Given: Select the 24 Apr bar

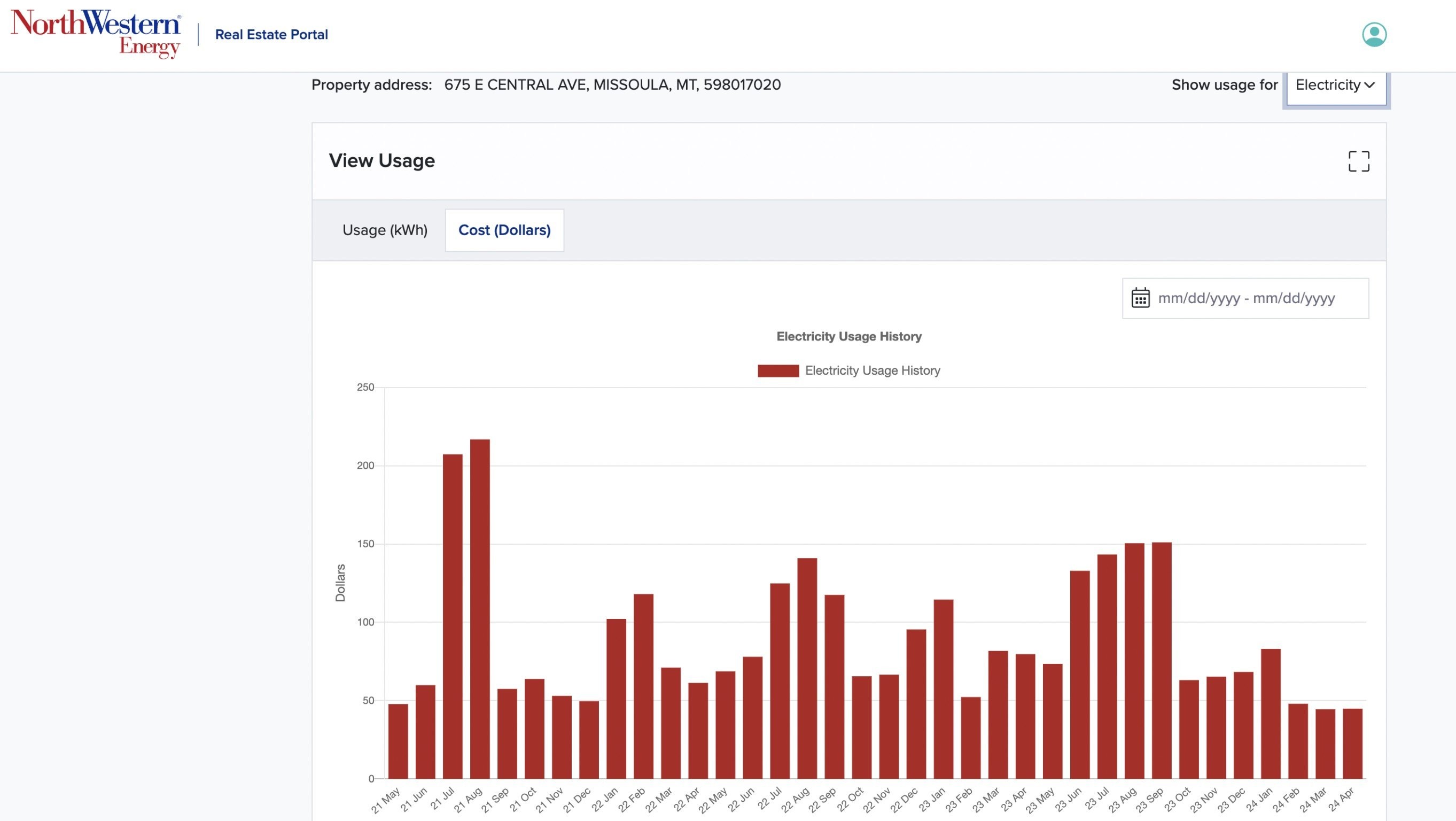Looking at the screenshot, I should 1352,743.
